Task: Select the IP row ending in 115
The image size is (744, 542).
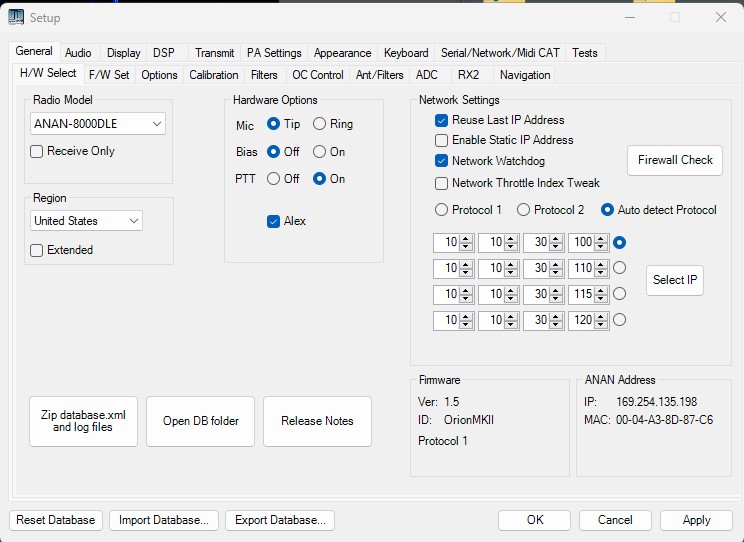Action: pos(619,294)
